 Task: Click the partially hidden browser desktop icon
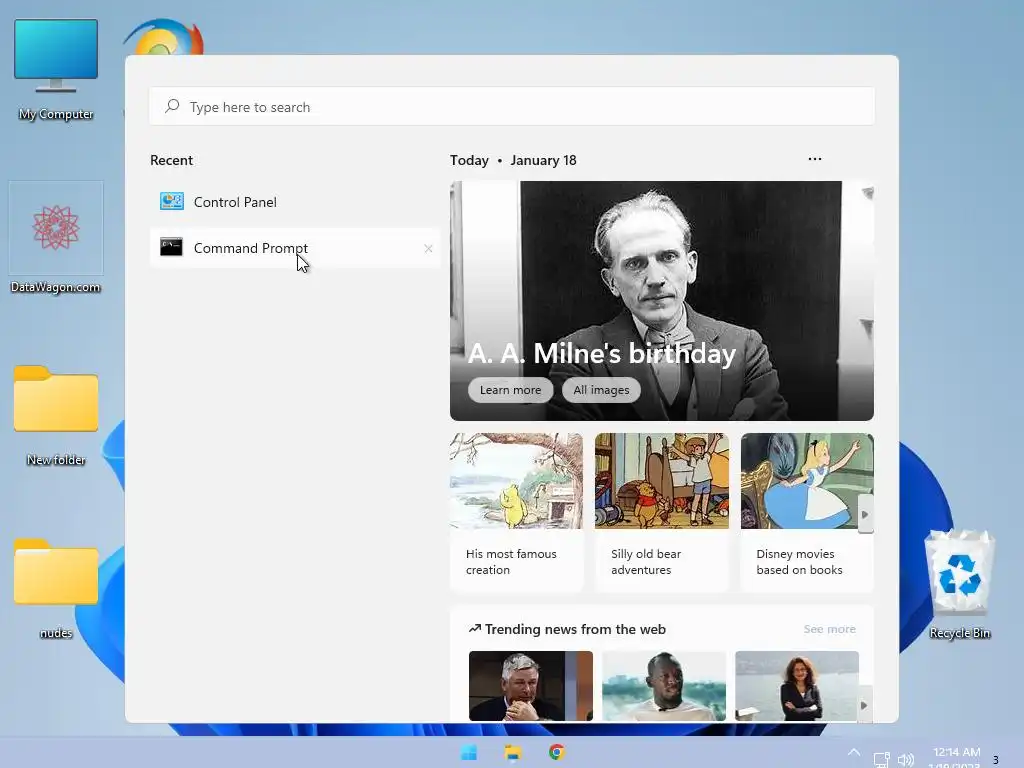click(163, 37)
